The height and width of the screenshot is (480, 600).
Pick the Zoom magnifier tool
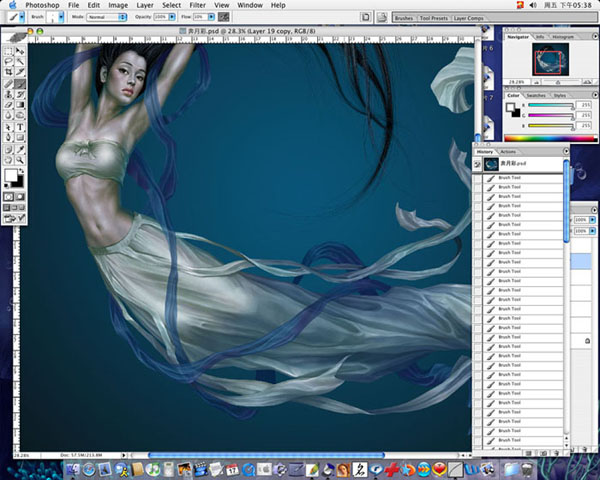(22, 161)
